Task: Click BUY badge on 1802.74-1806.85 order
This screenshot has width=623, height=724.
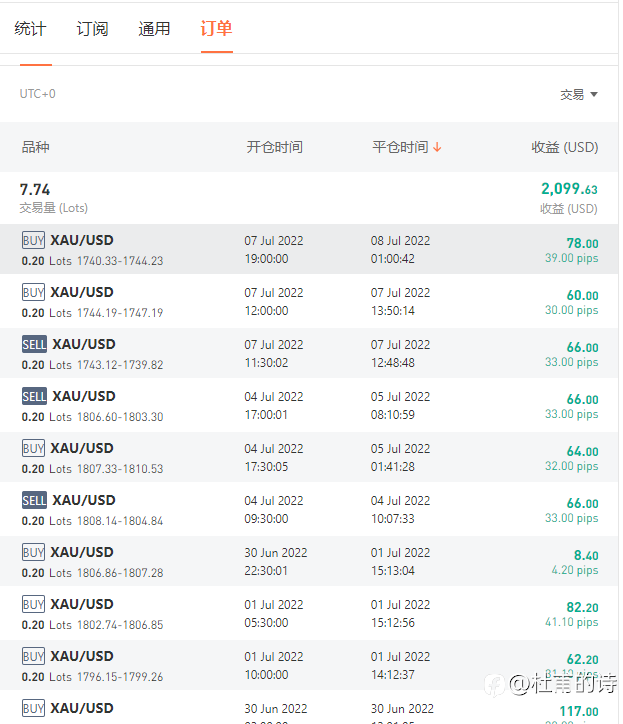Action: [33, 605]
